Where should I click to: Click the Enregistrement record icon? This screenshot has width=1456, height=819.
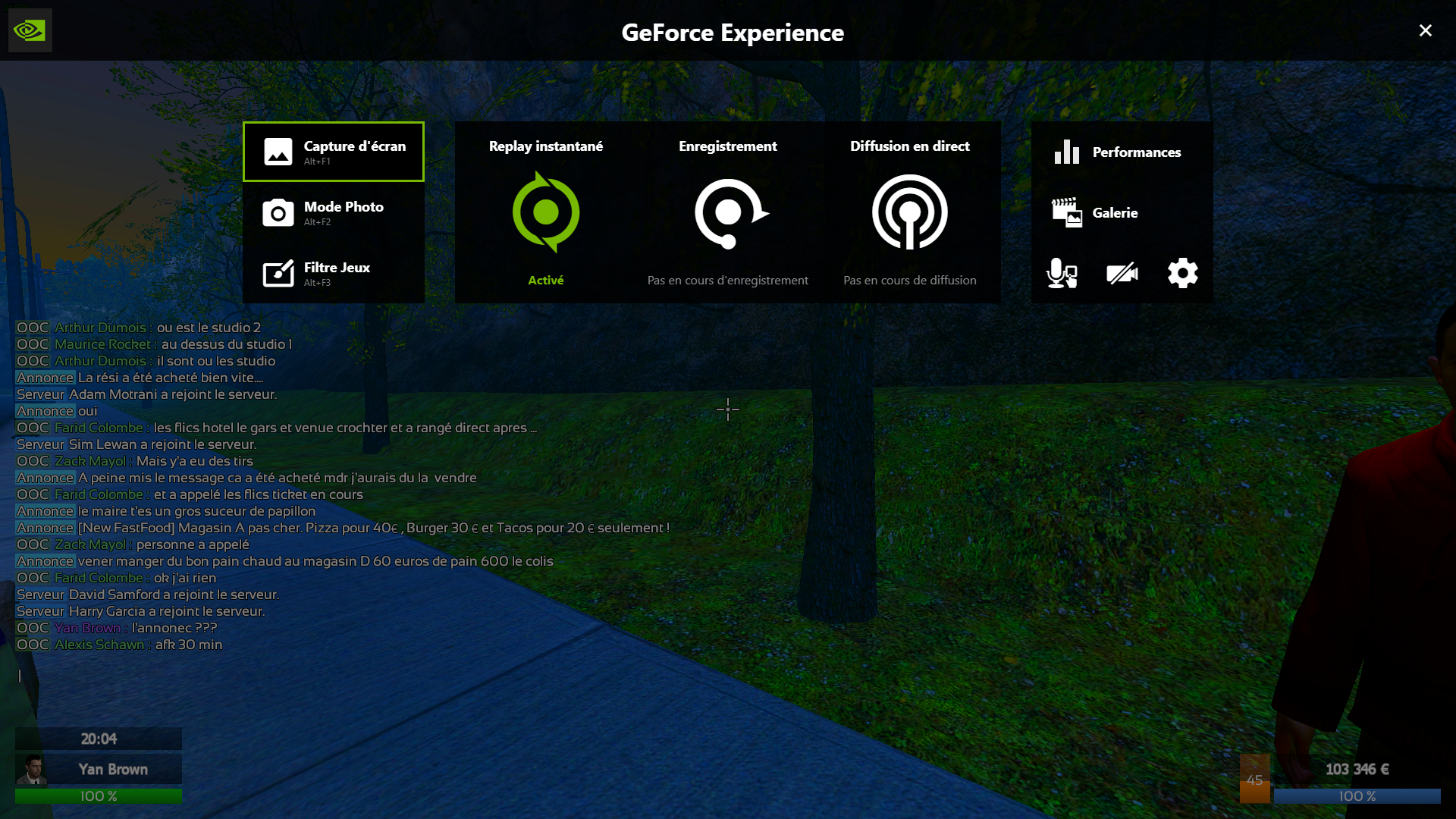731,213
